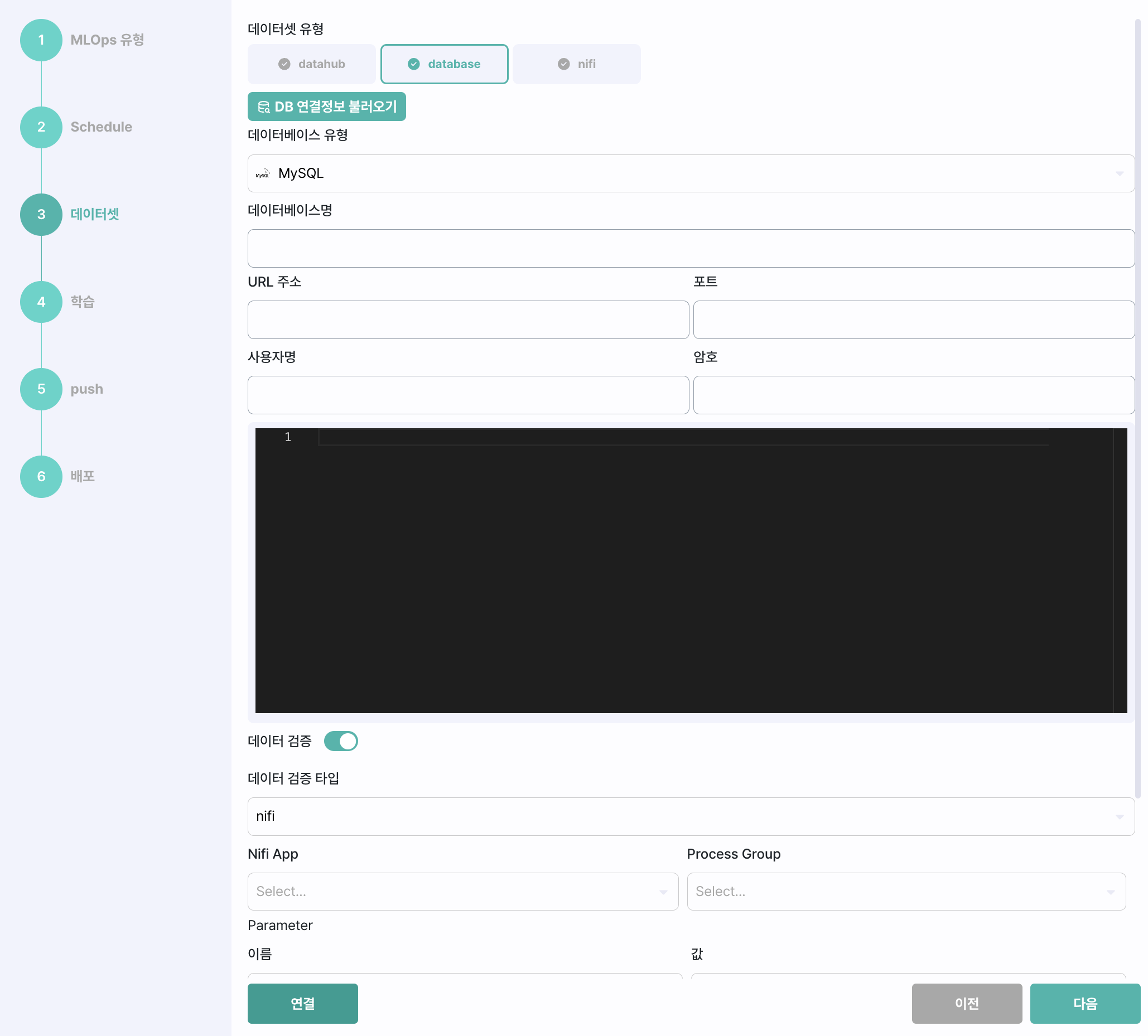Viewport: 1148px width, 1036px height.
Task: Open the Nifi App select dropdown
Action: pyautogui.click(x=462, y=892)
